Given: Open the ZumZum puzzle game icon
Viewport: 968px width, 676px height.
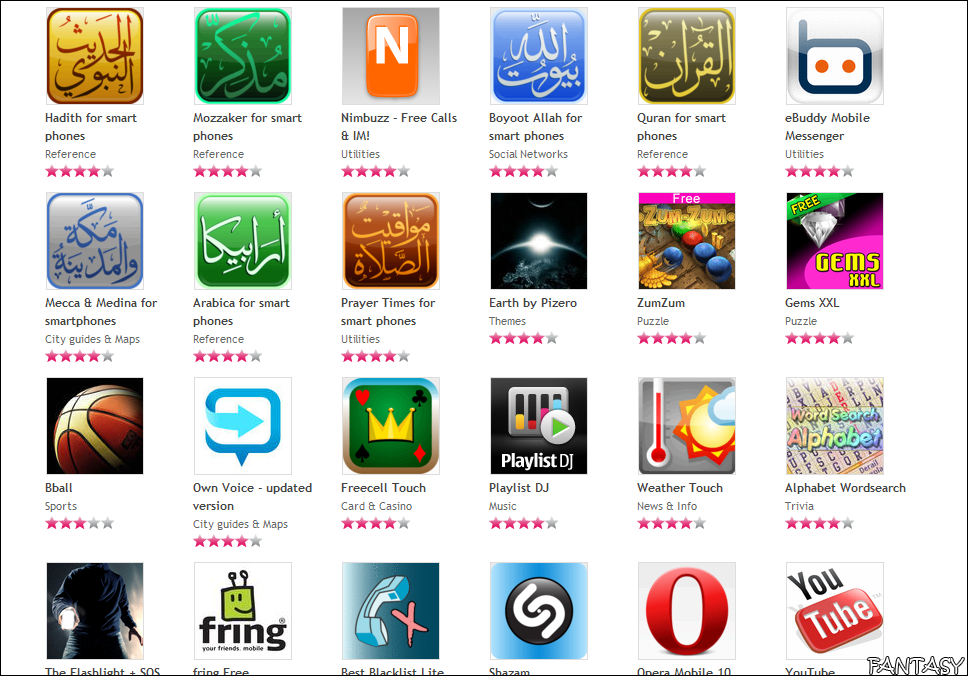Looking at the screenshot, I should click(686, 241).
